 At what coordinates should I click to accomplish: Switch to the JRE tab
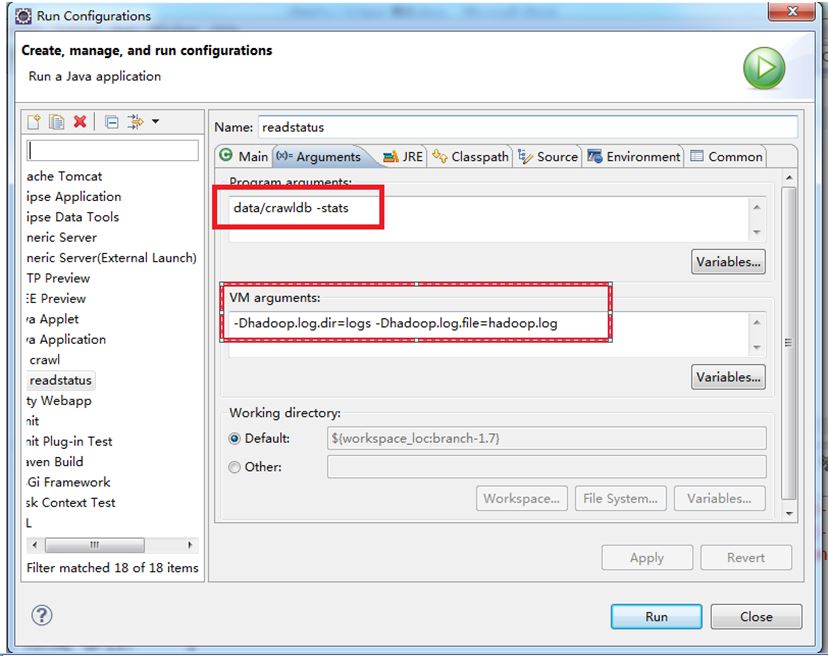403,156
